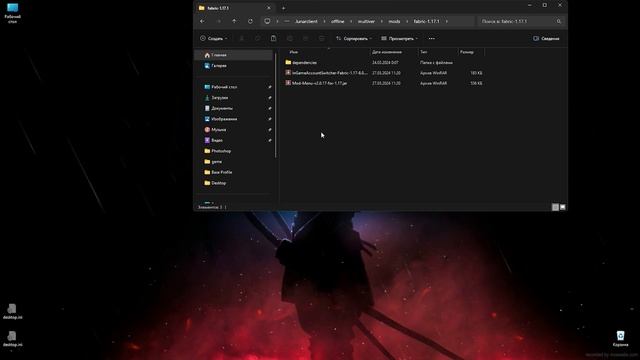Expand chevron after multiver breadcrumb
Image resolution: width=640 pixels, height=360 pixels.
382,21
